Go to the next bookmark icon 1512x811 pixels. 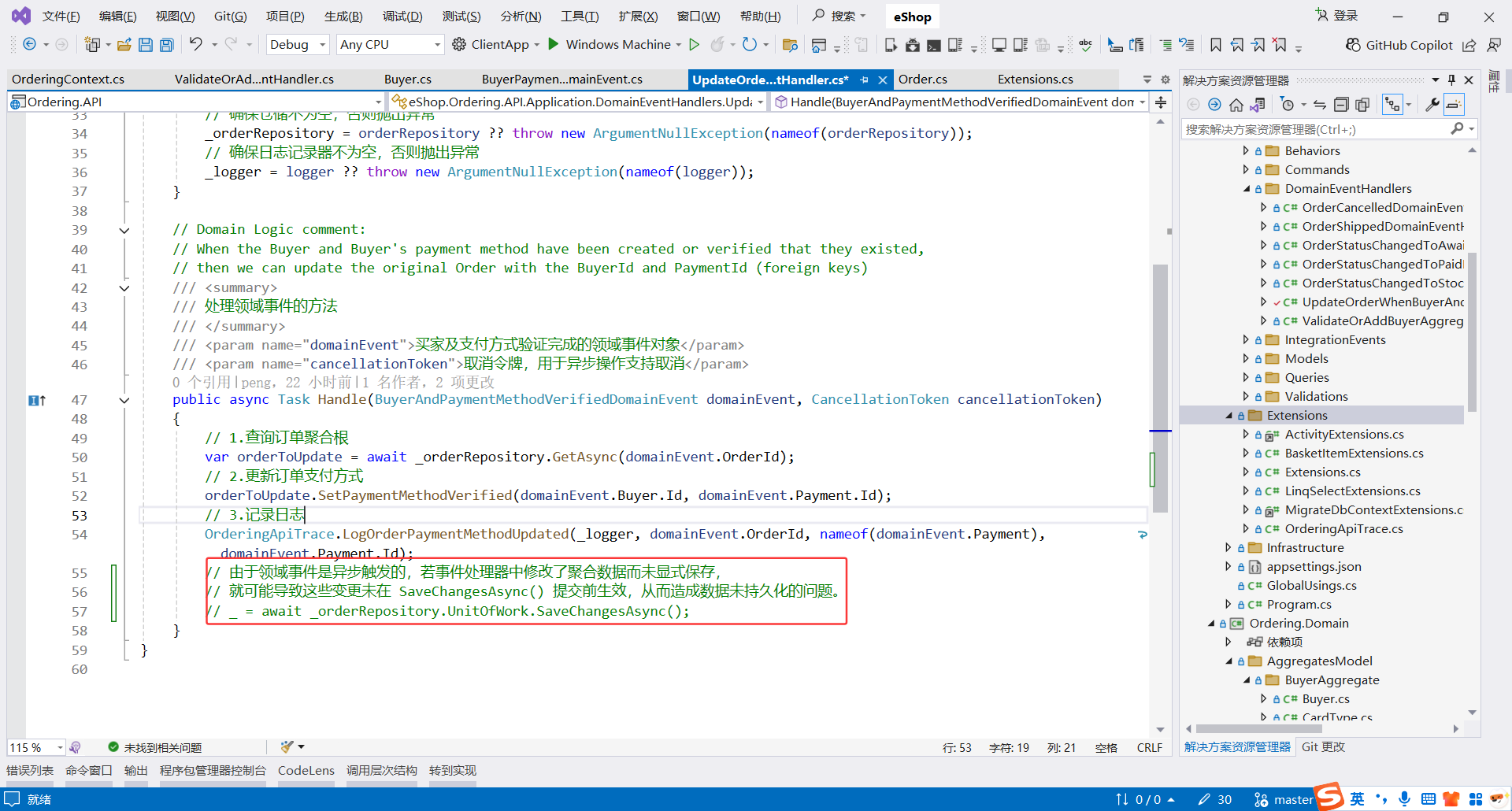[x=1258, y=45]
